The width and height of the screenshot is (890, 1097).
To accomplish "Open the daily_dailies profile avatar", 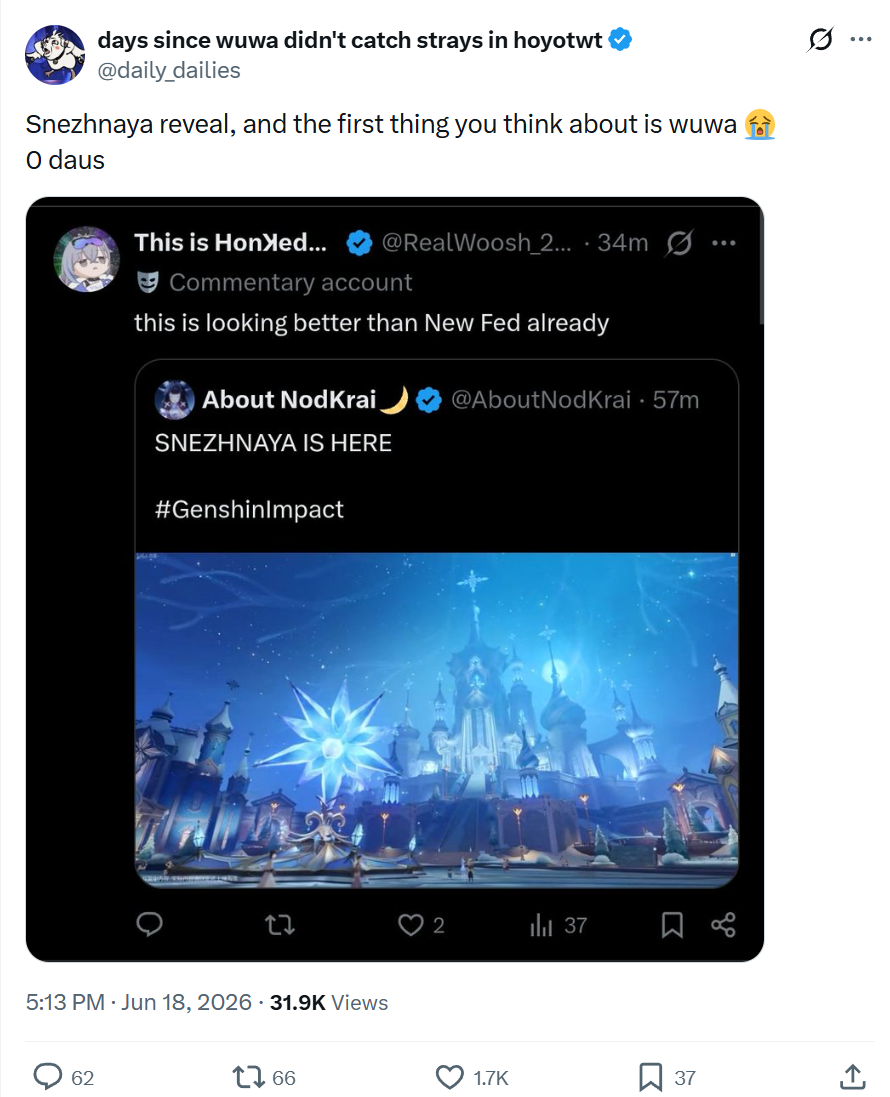I will point(55,55).
